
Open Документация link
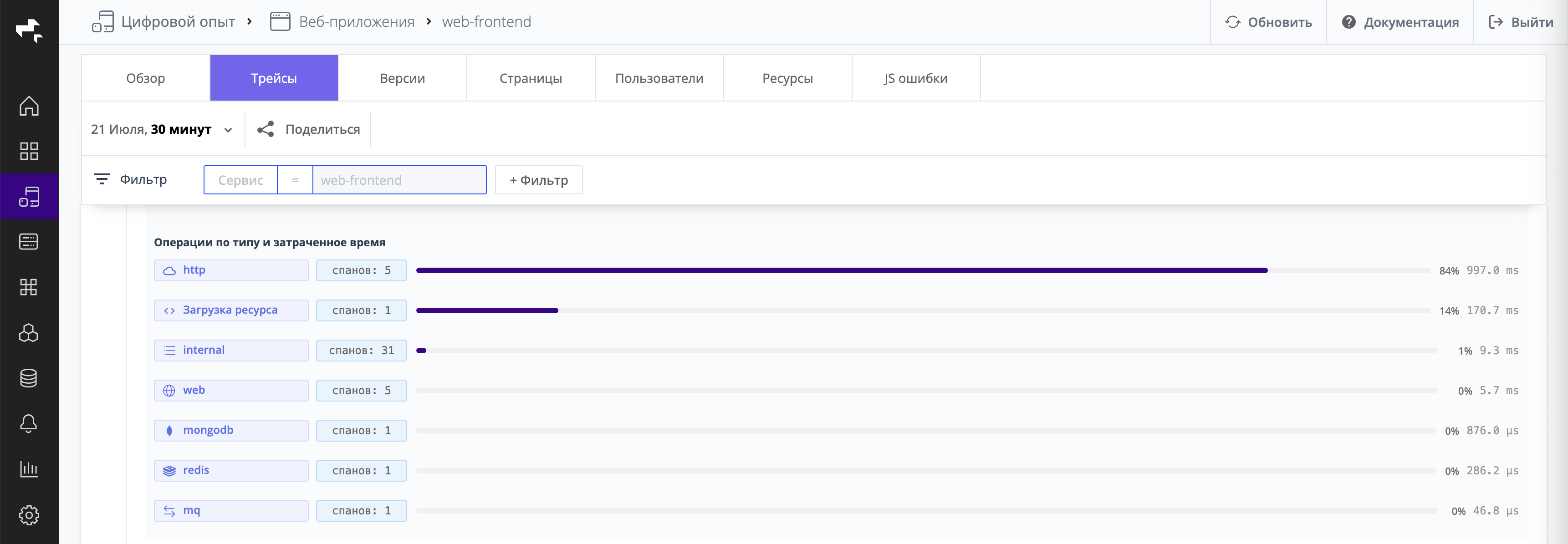[x=1400, y=22]
